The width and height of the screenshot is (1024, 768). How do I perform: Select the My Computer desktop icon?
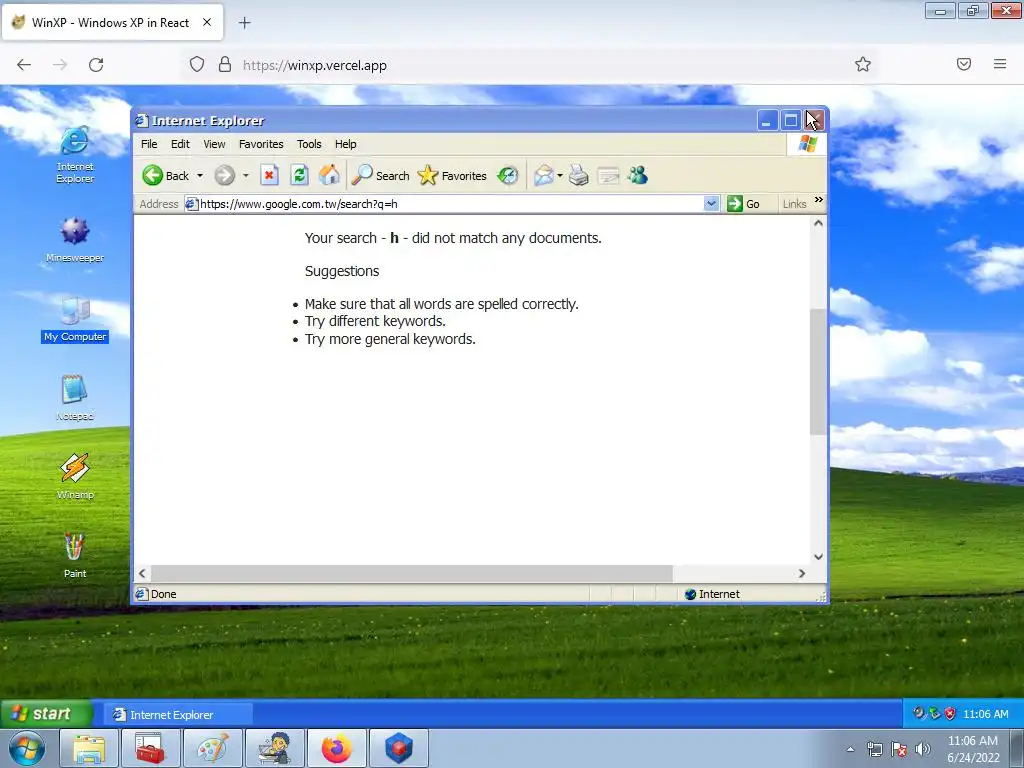tap(75, 319)
